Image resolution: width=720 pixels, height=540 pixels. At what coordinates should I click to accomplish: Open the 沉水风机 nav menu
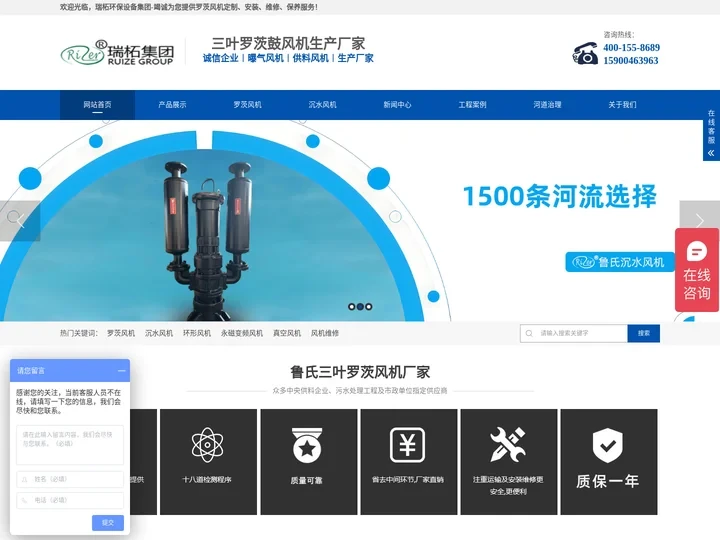(322, 105)
